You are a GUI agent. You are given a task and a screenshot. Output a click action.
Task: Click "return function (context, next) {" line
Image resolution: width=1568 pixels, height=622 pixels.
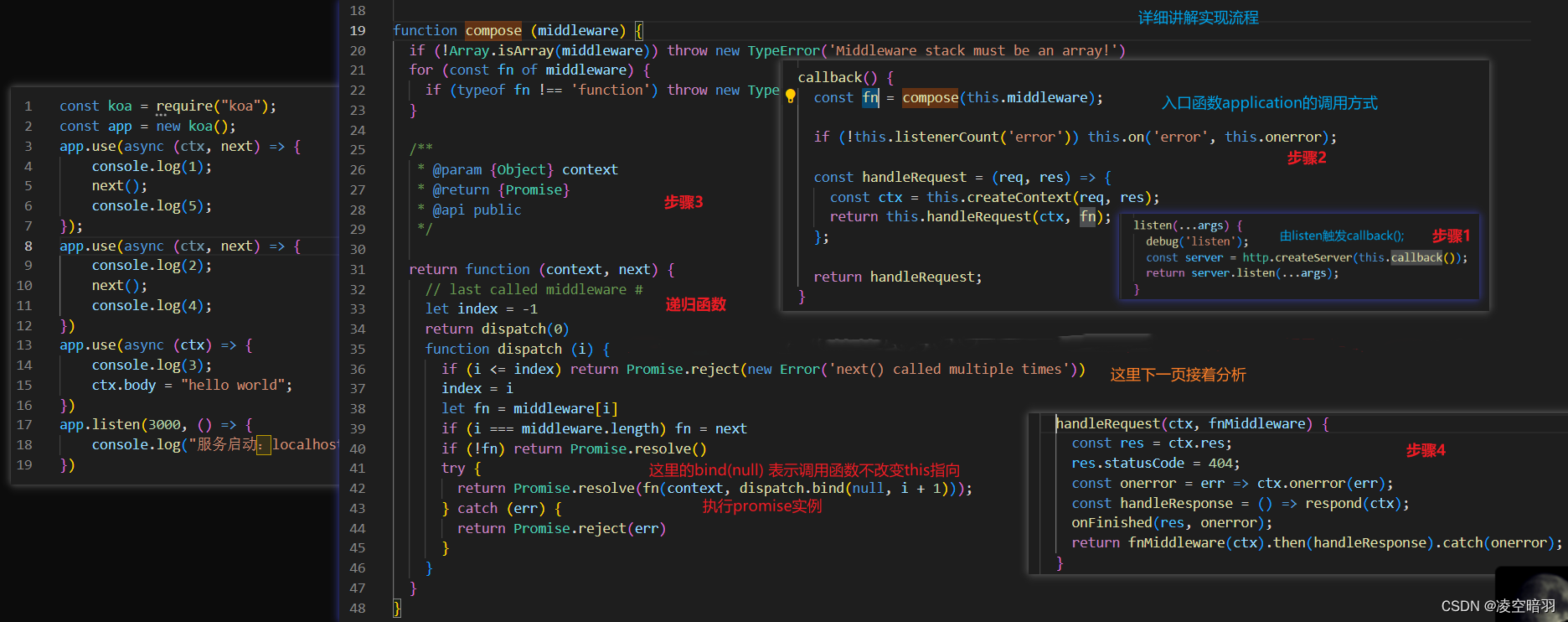542,270
